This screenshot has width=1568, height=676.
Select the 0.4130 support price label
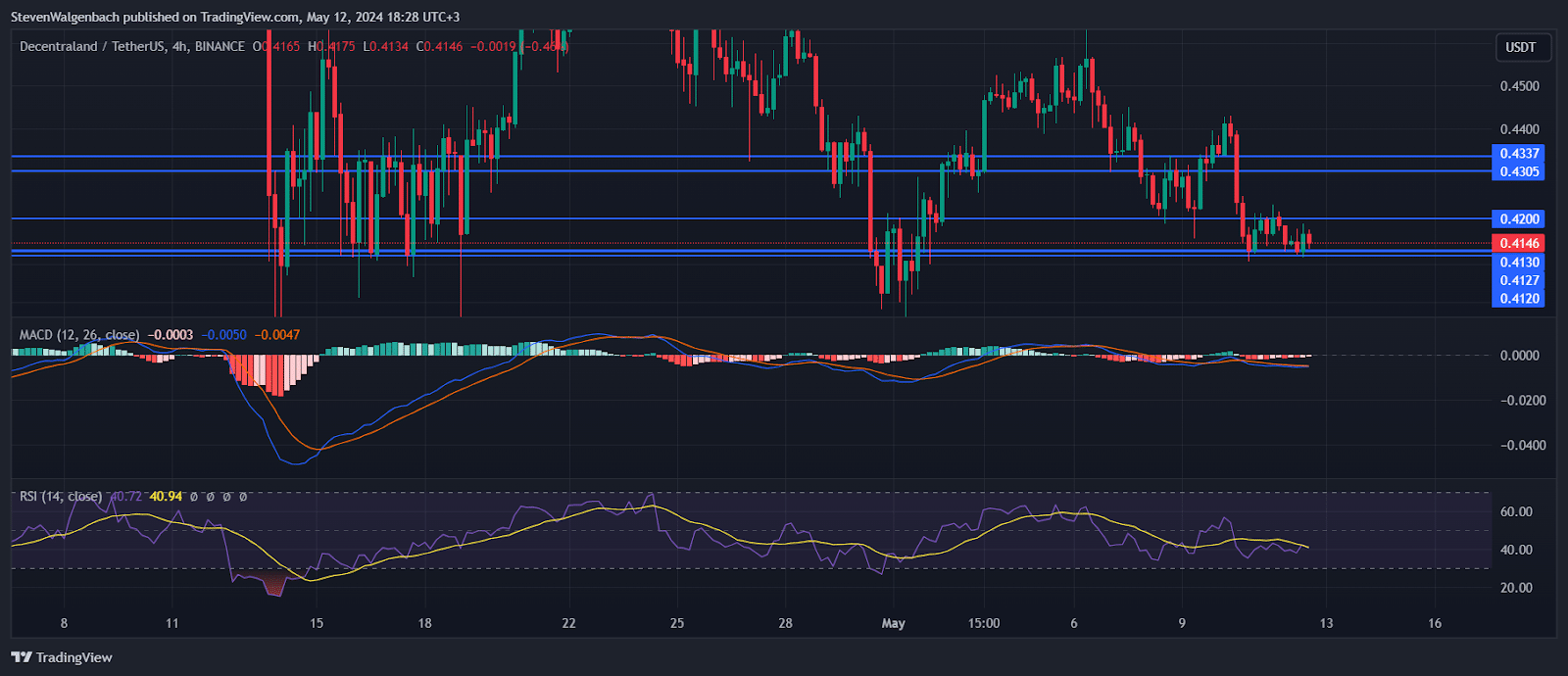click(x=1519, y=263)
